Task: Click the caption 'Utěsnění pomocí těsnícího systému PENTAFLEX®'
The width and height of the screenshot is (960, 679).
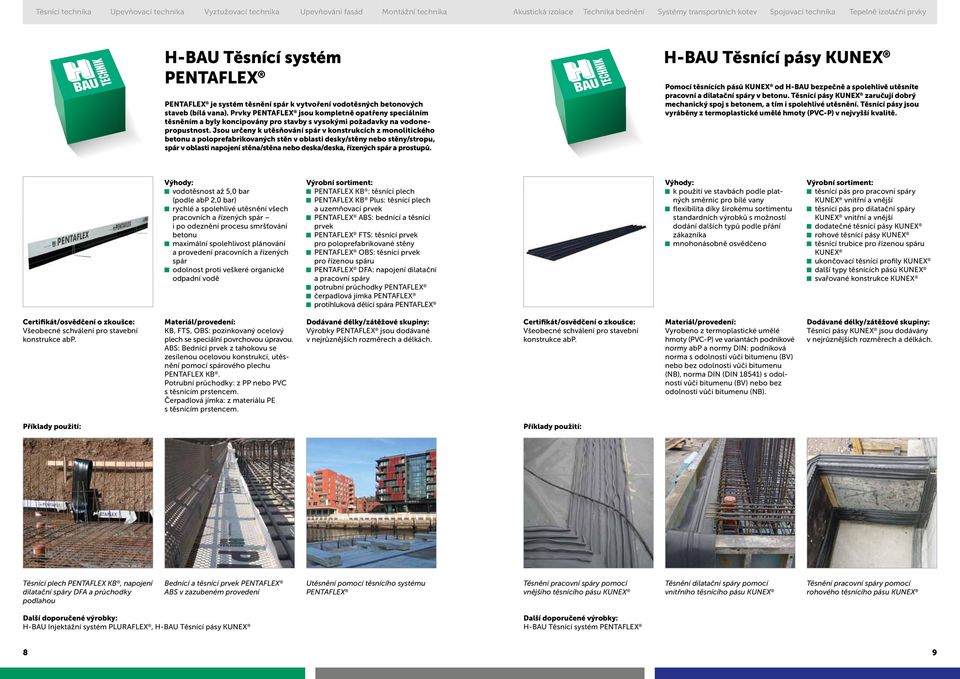Action: pyautogui.click(x=366, y=588)
